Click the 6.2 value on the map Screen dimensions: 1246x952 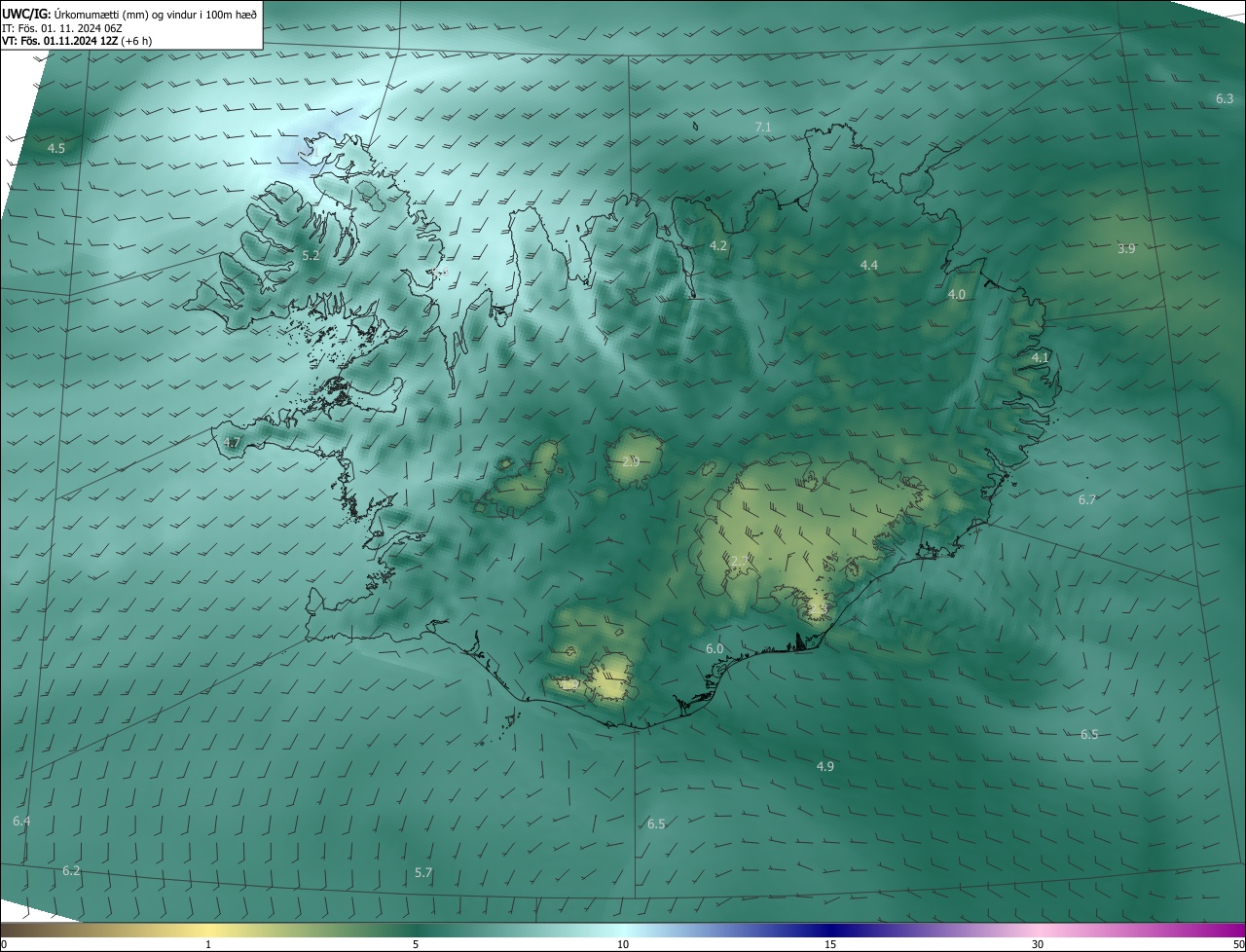click(x=71, y=870)
